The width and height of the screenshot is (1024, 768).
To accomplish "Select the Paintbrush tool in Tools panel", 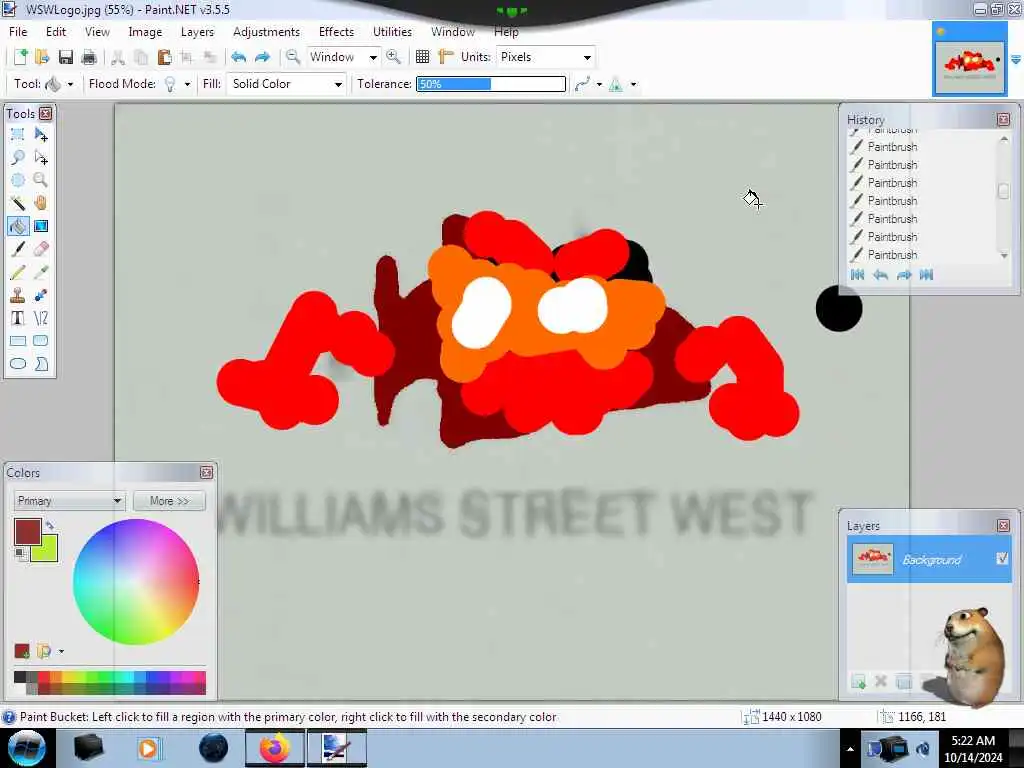I will 18,249.
